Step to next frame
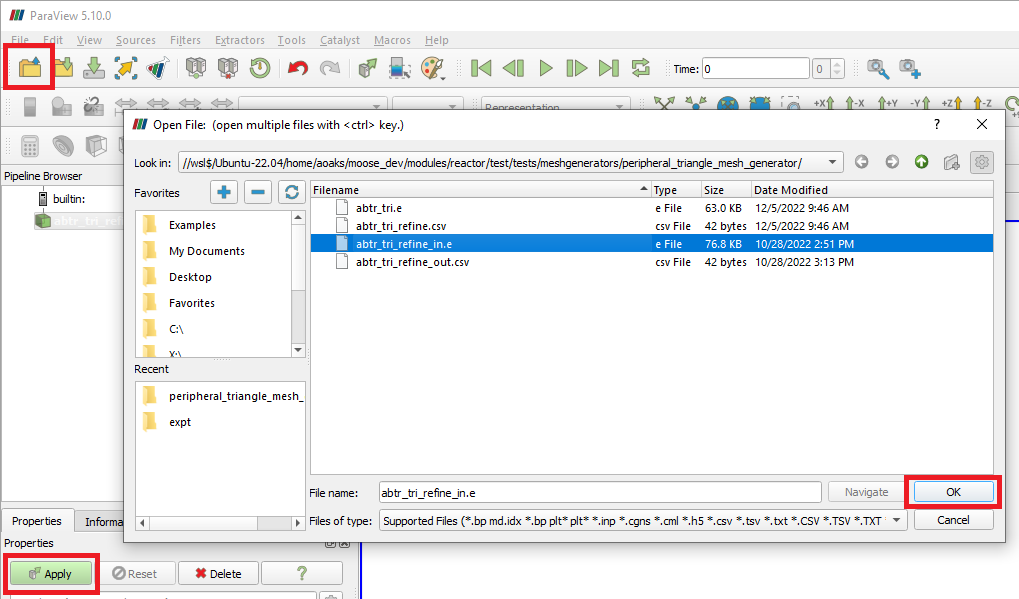 tap(576, 68)
